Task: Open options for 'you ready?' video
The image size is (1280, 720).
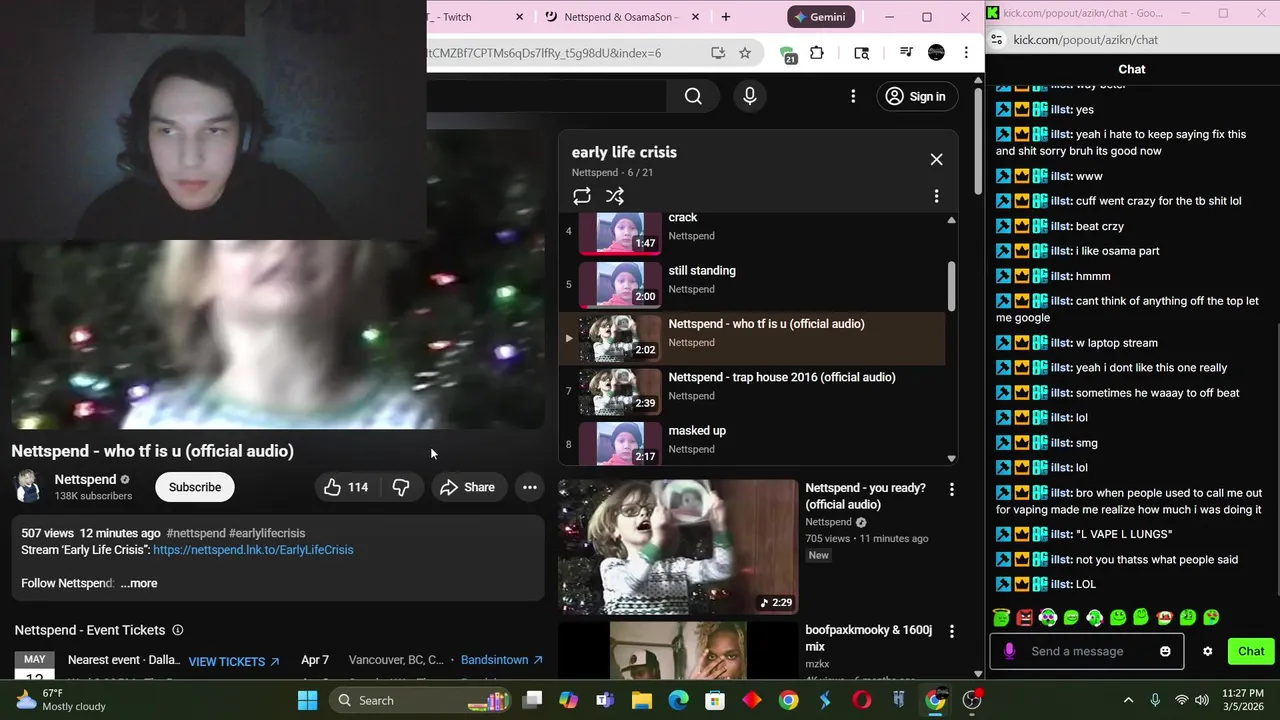Action: 951,489
